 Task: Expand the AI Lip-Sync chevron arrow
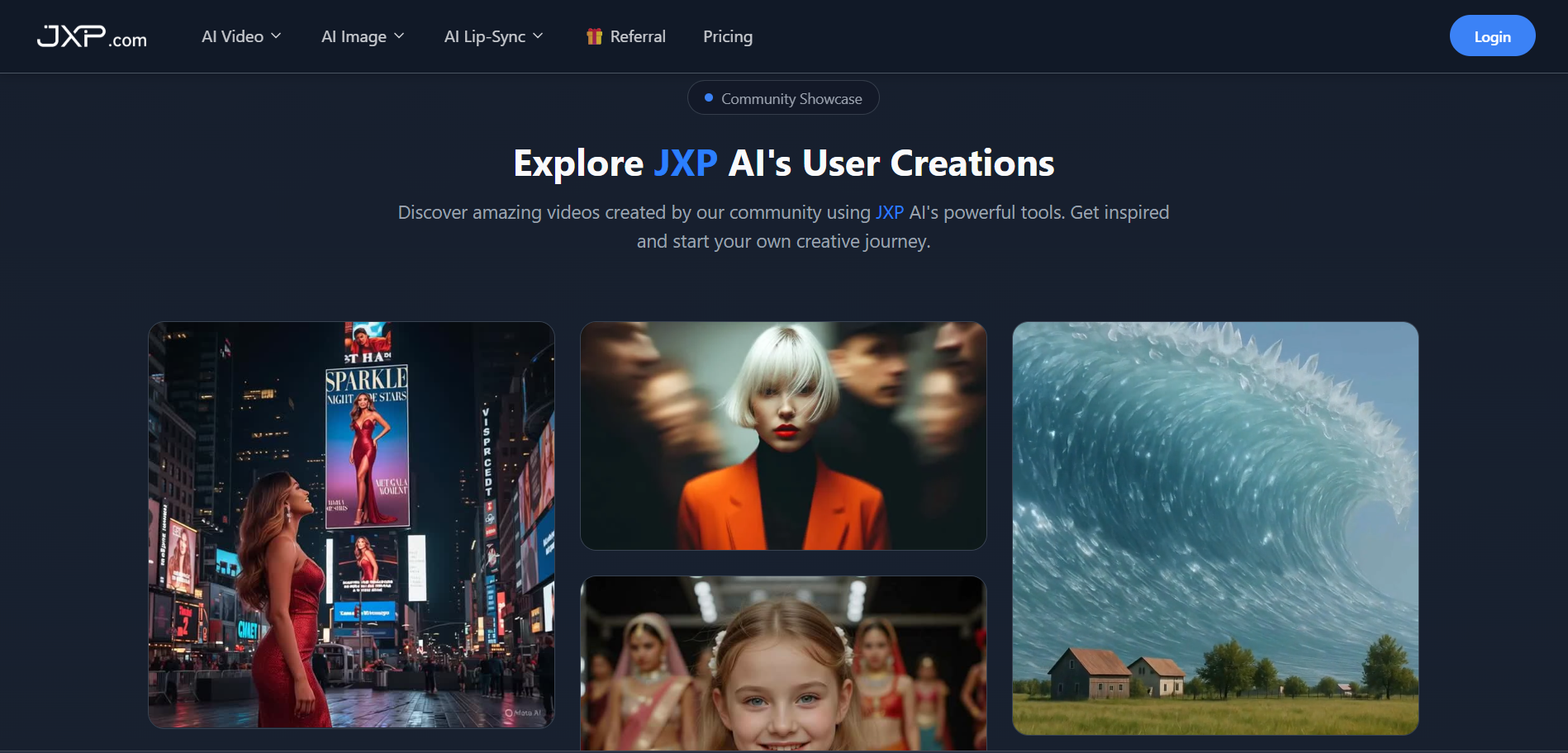point(538,36)
